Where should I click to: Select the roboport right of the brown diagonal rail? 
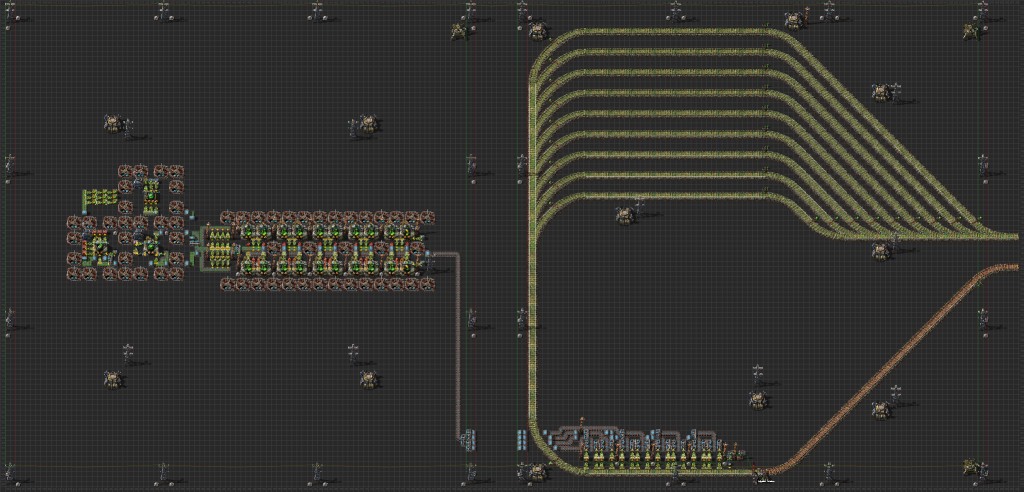point(882,410)
